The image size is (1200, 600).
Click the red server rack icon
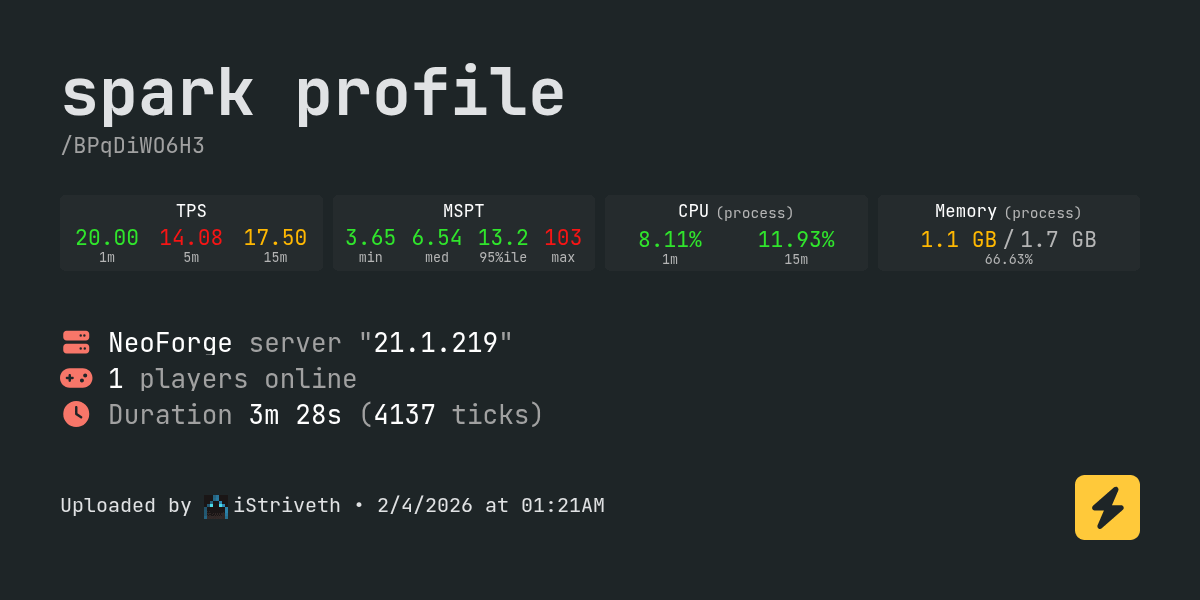pyautogui.click(x=76, y=342)
